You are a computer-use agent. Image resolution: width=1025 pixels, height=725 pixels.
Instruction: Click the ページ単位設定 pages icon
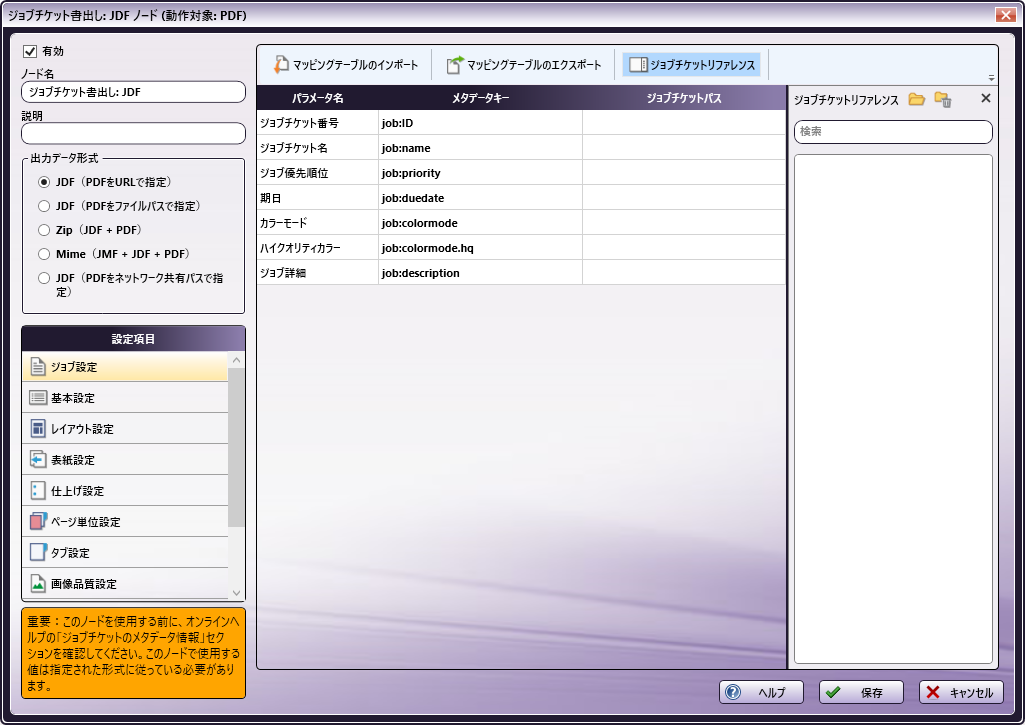point(38,521)
